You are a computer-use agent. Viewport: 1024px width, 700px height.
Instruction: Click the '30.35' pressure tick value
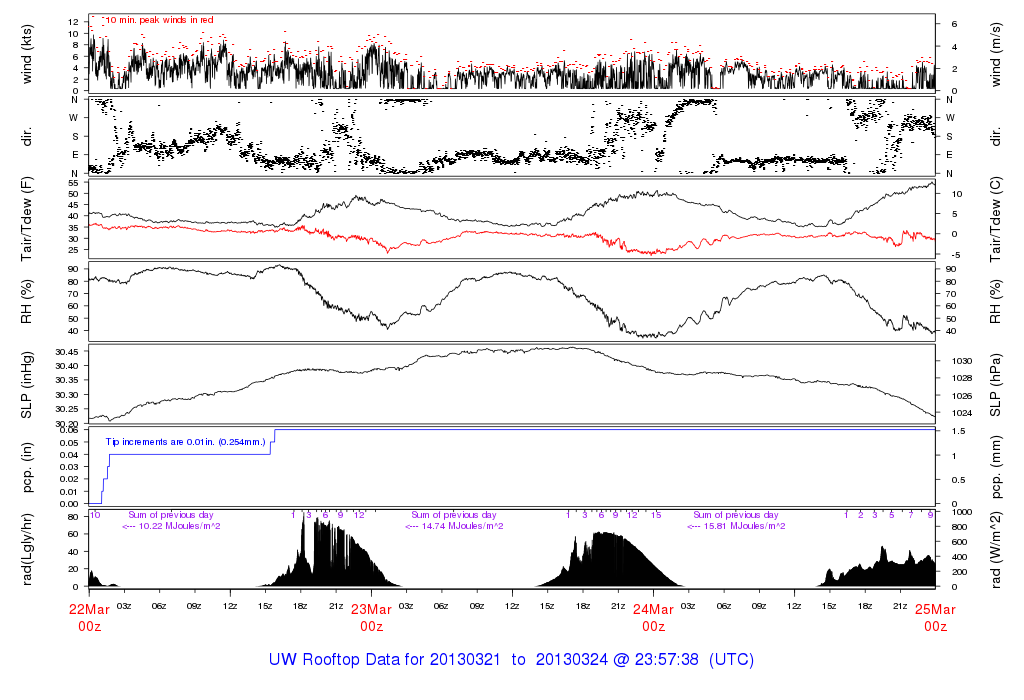coord(67,380)
